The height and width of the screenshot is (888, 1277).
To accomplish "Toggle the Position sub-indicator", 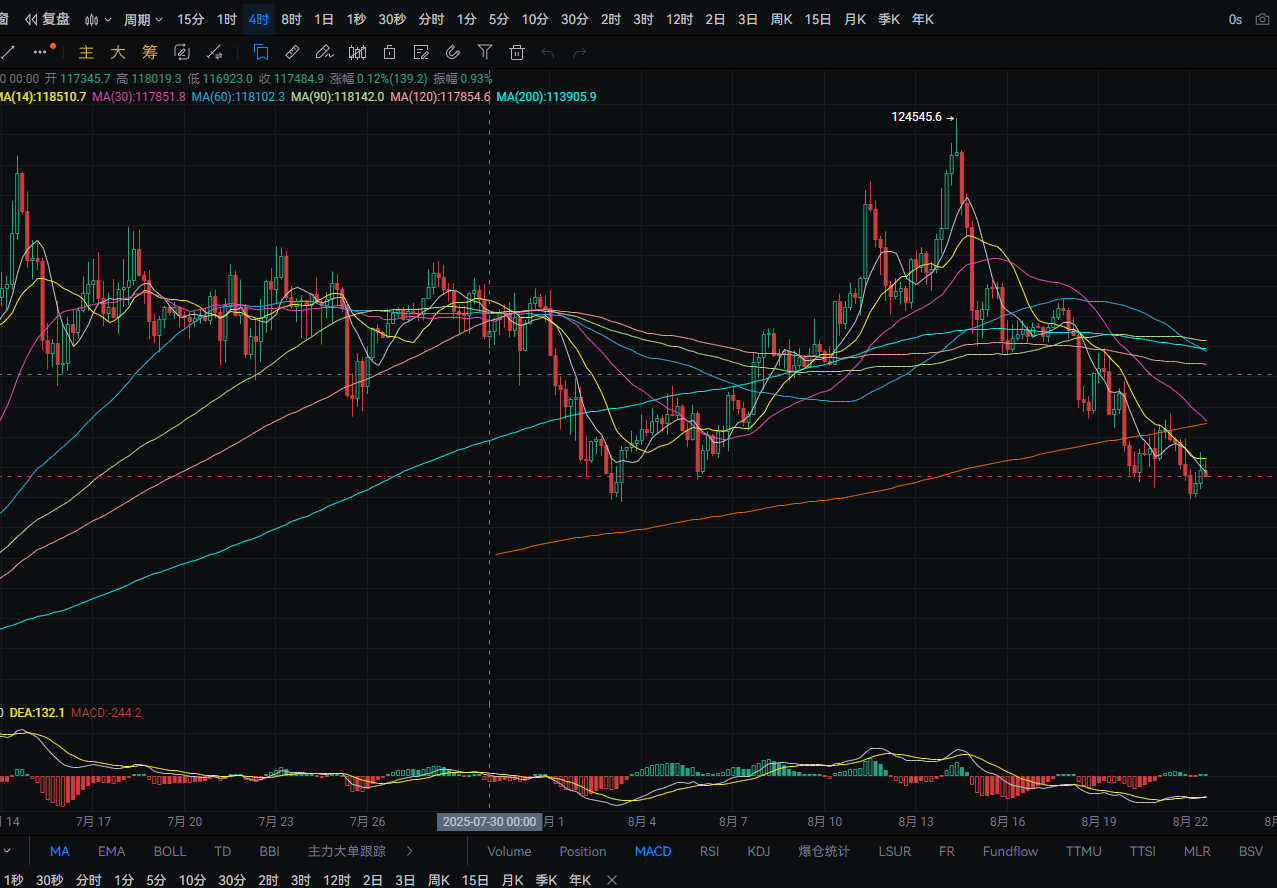I will (583, 851).
